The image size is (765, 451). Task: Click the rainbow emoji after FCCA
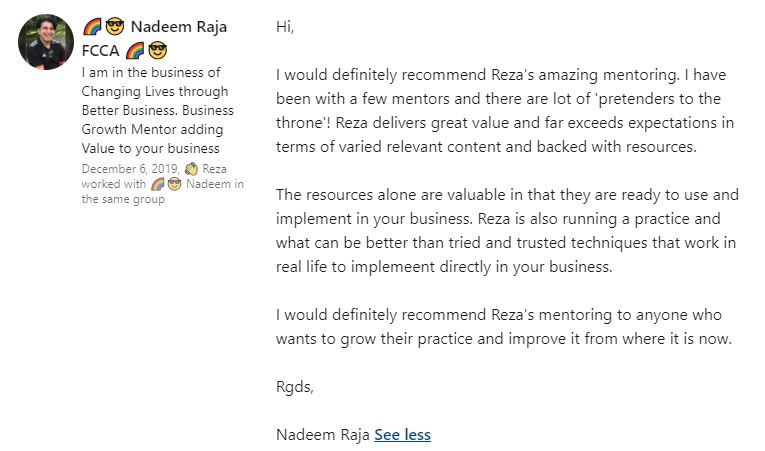(136, 50)
